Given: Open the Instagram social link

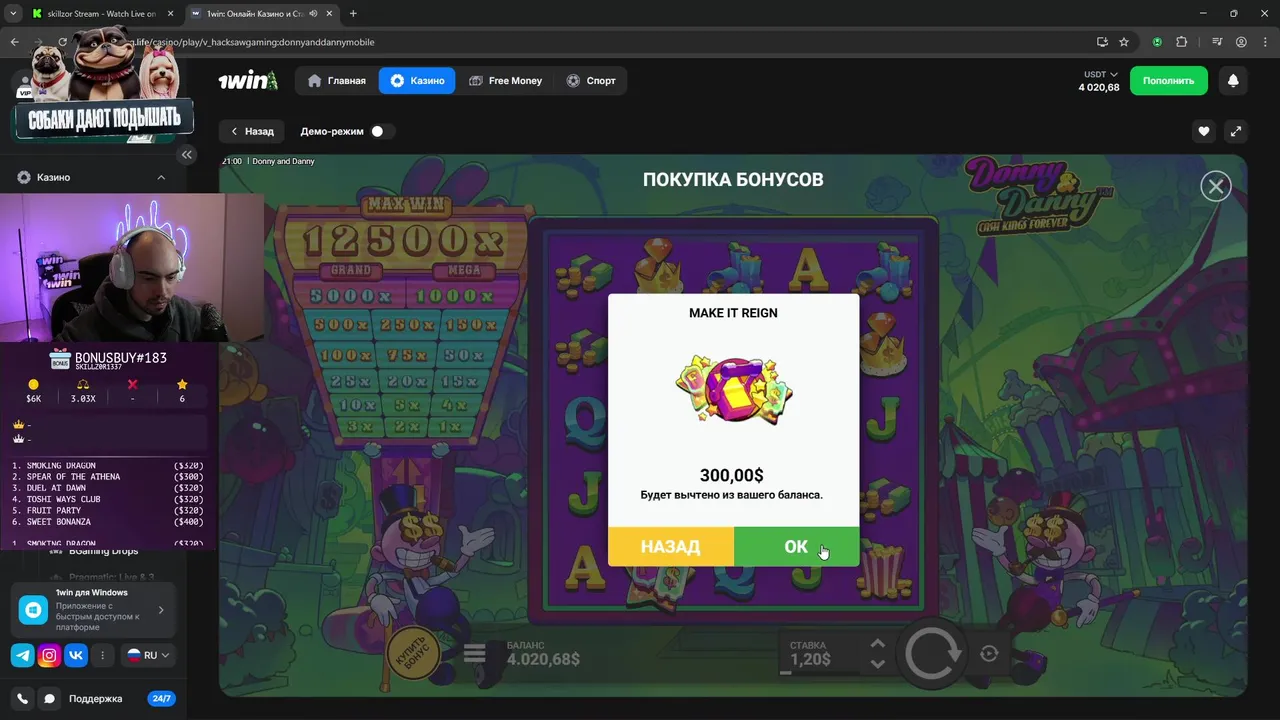Looking at the screenshot, I should pos(49,656).
